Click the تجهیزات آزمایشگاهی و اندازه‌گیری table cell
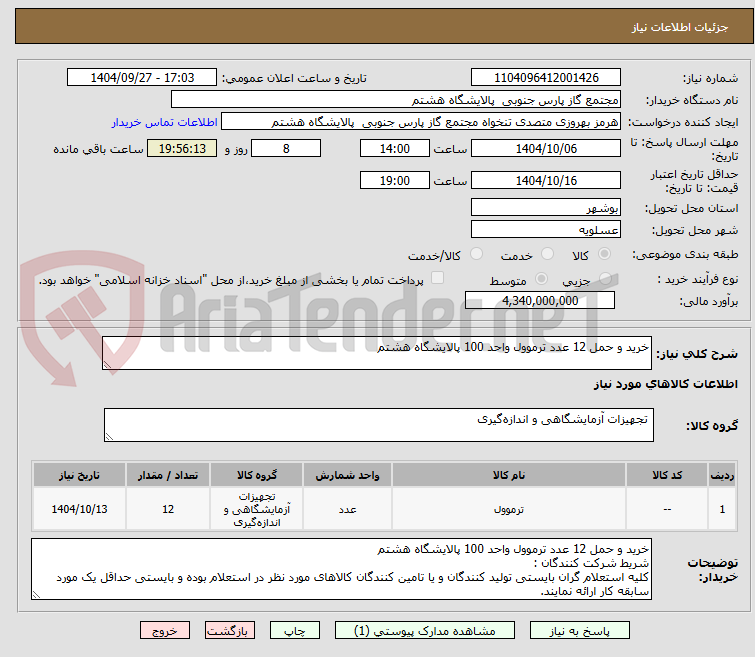Viewport: 755px width, 657px height. pyautogui.click(x=257, y=509)
